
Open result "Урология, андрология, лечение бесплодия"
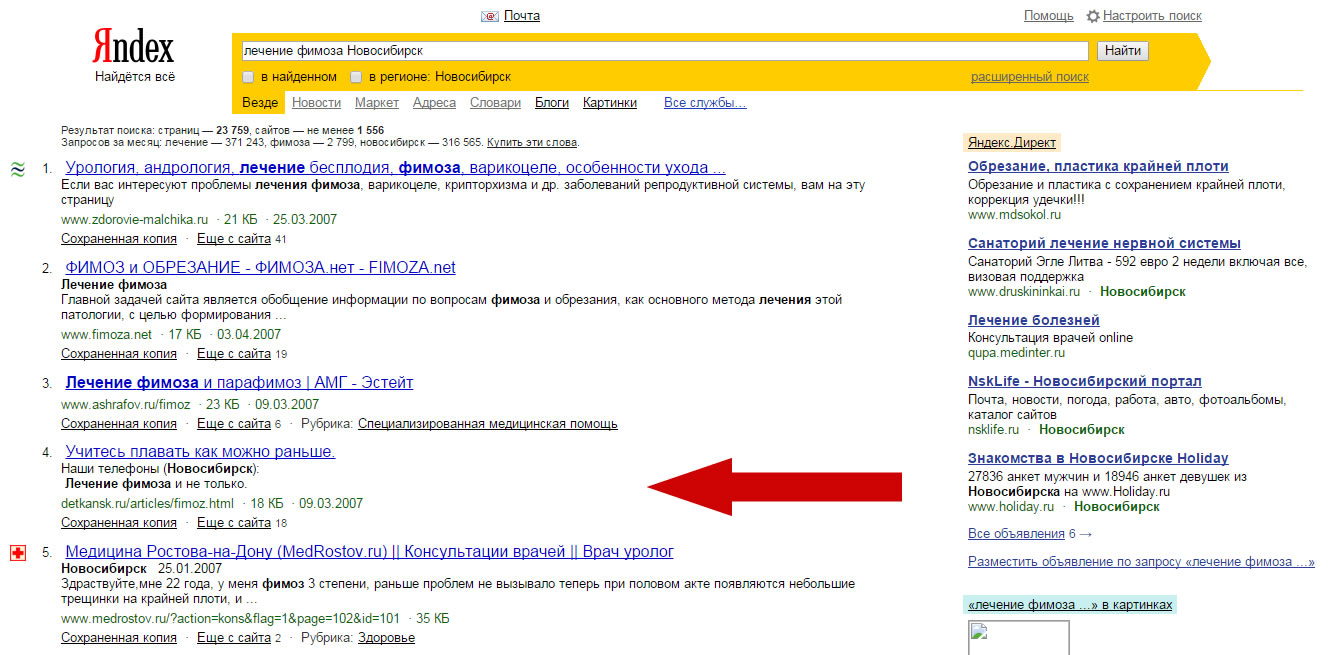tap(395, 168)
